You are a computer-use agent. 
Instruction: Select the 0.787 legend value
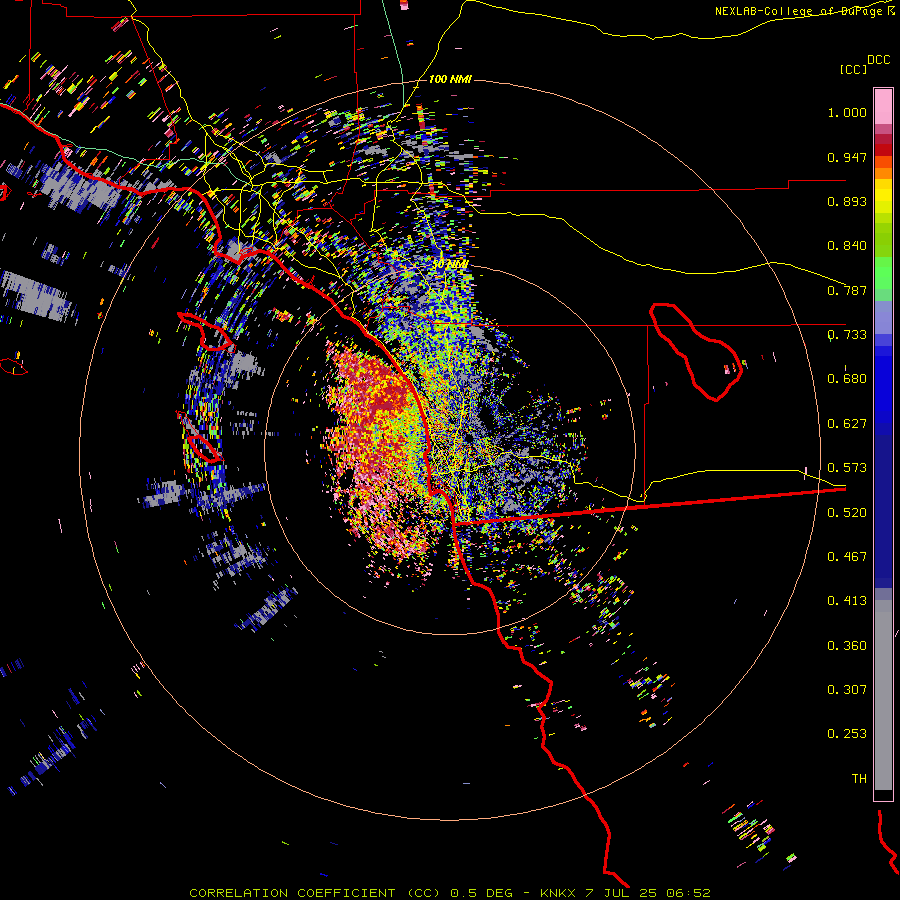point(847,290)
